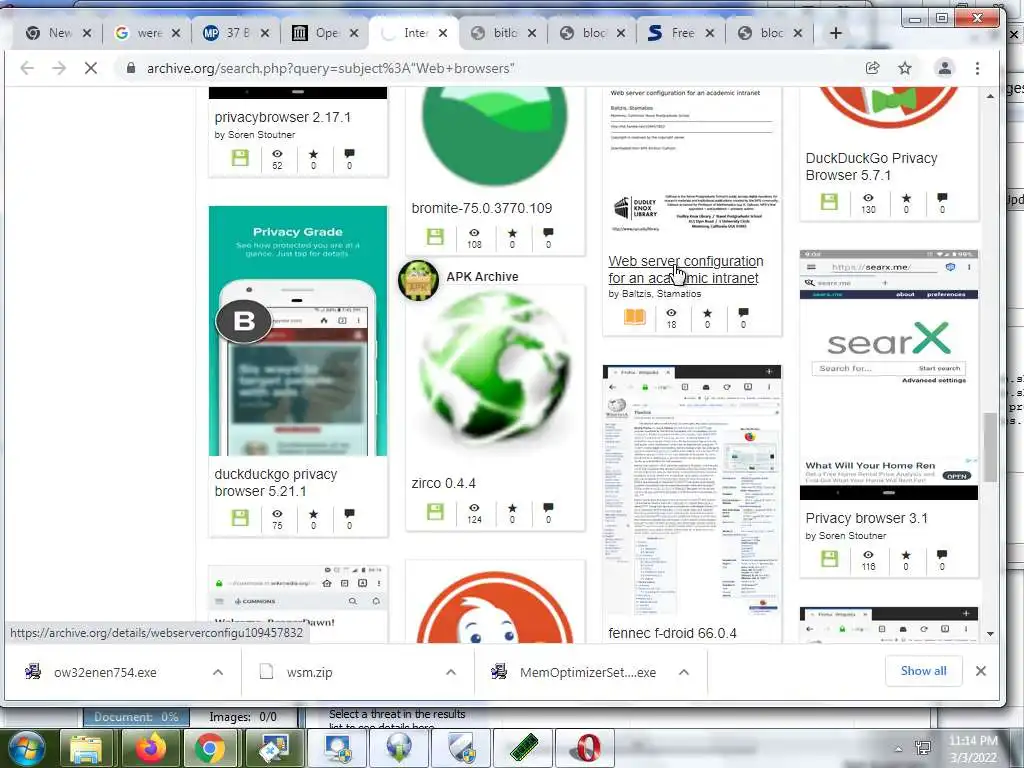Click software floppy icon under Privacy browser 3.1

(x=829, y=558)
